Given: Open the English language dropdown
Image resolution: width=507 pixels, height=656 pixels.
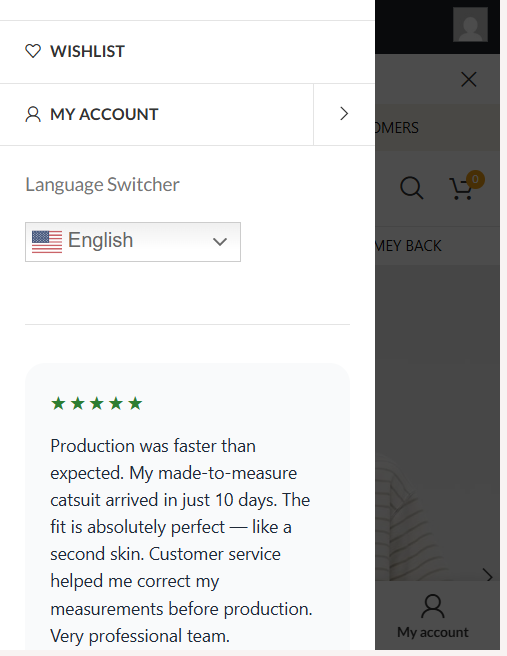Looking at the screenshot, I should click(x=133, y=242).
